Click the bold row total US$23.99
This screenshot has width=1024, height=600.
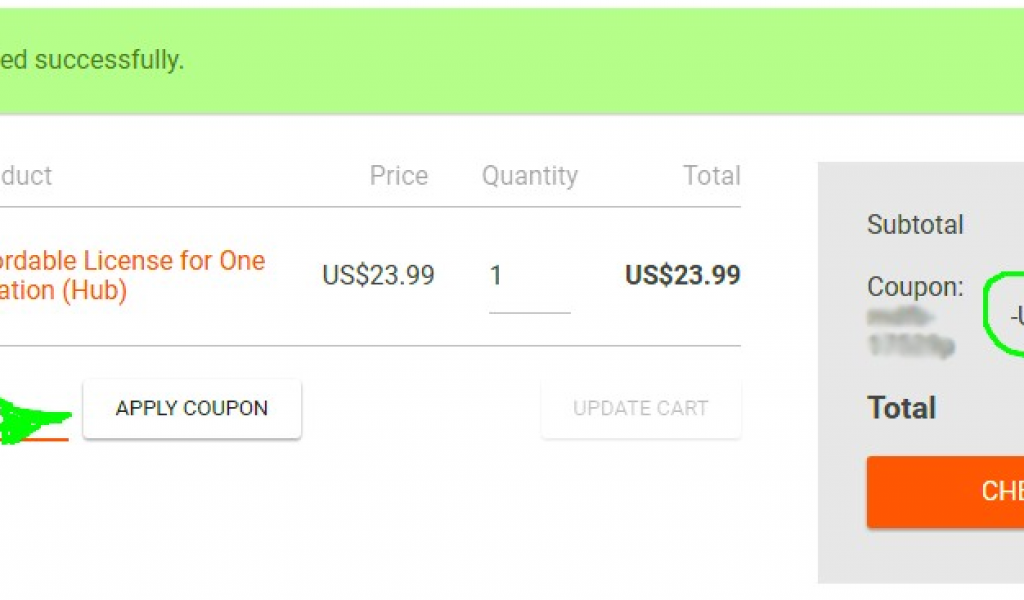point(682,275)
